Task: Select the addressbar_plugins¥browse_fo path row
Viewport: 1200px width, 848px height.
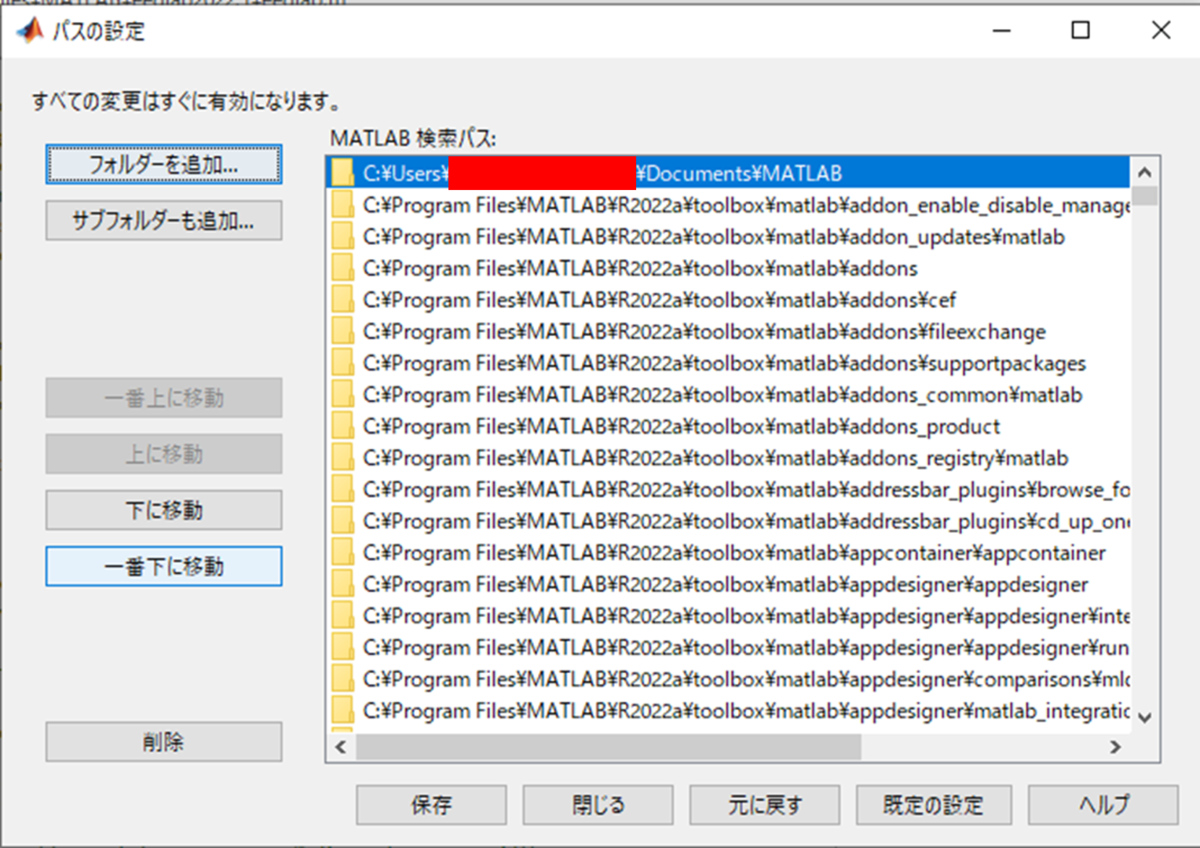Action: (730, 490)
